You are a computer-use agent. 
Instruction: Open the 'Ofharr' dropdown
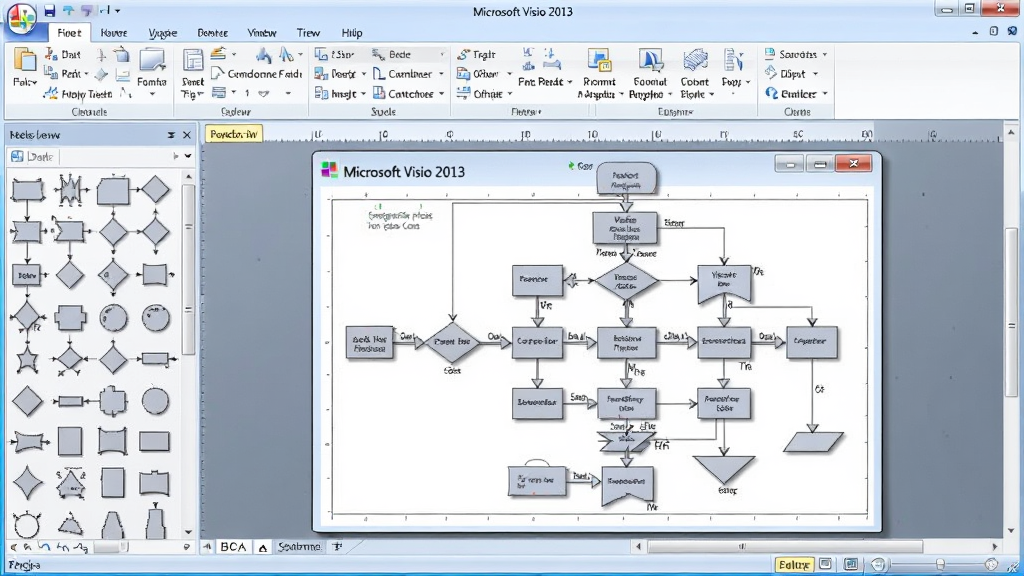pos(509,74)
